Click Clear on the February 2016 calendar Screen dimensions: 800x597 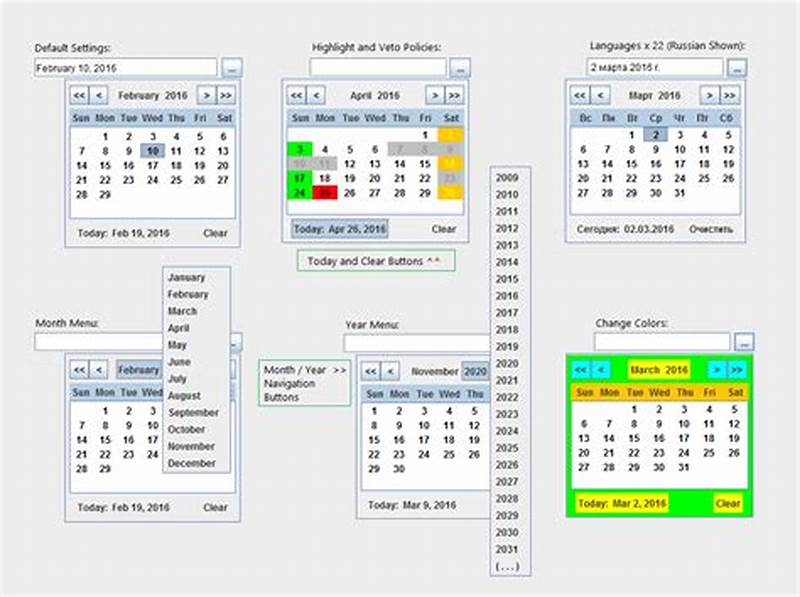[x=216, y=232]
